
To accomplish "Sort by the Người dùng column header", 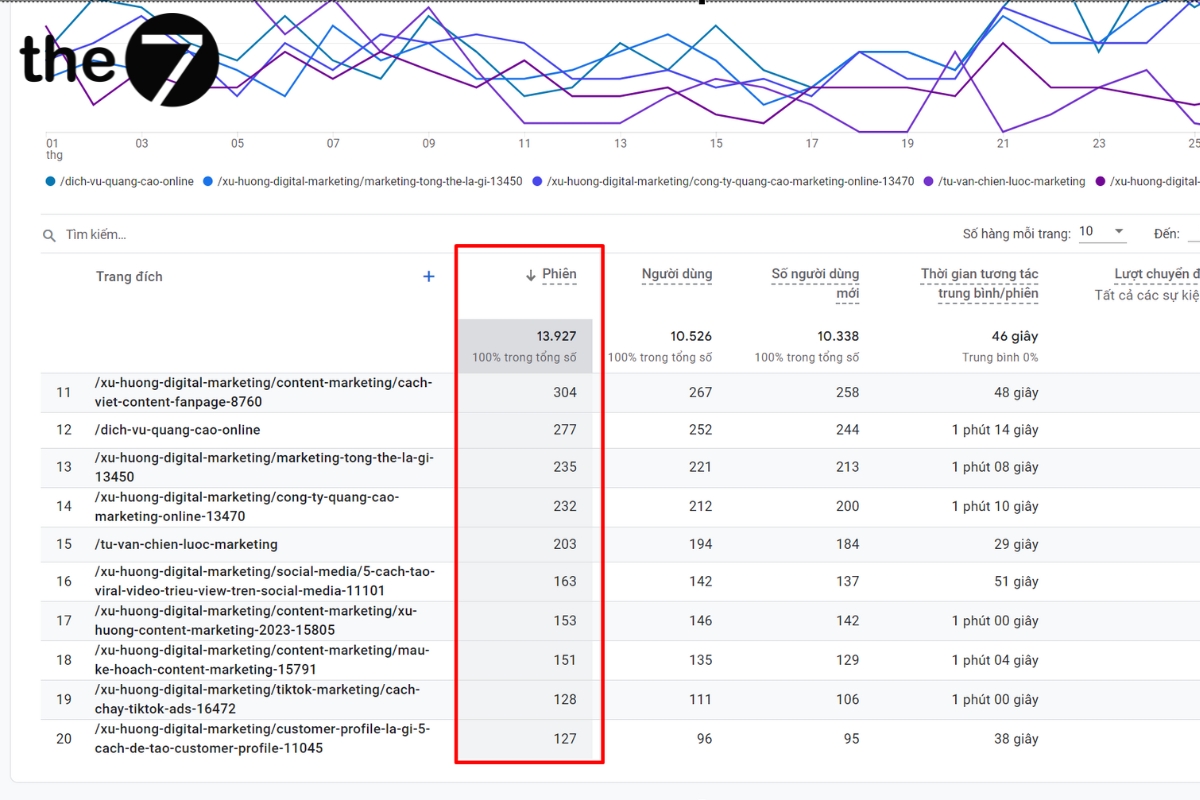I will point(677,273).
